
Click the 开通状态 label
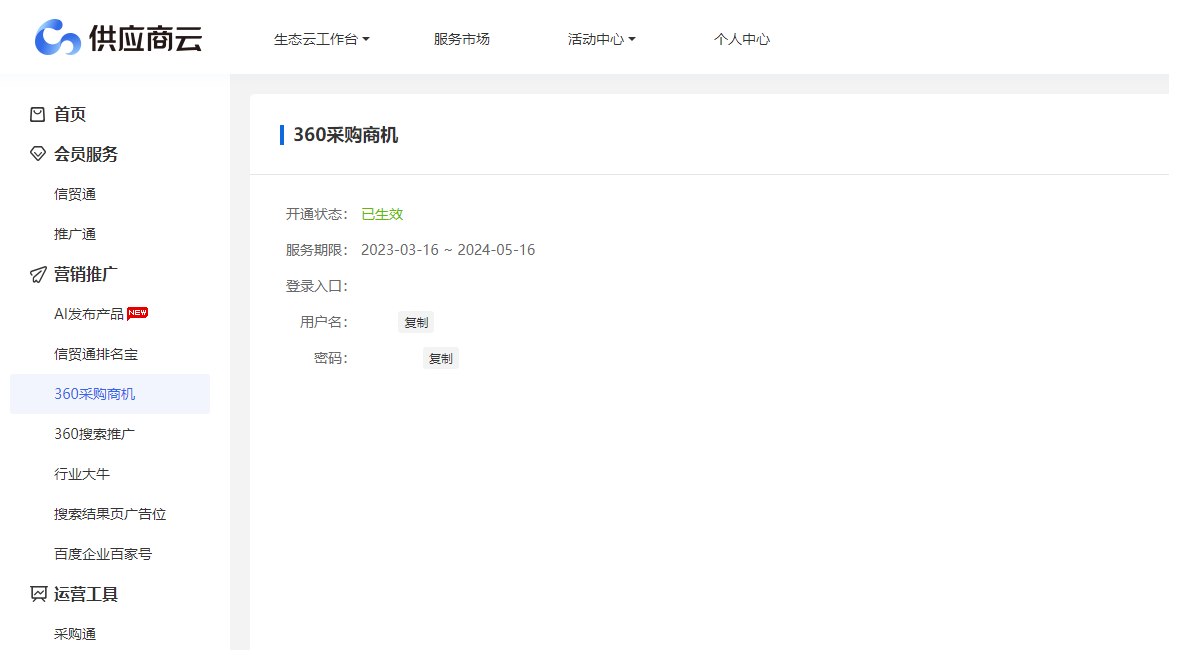(316, 214)
